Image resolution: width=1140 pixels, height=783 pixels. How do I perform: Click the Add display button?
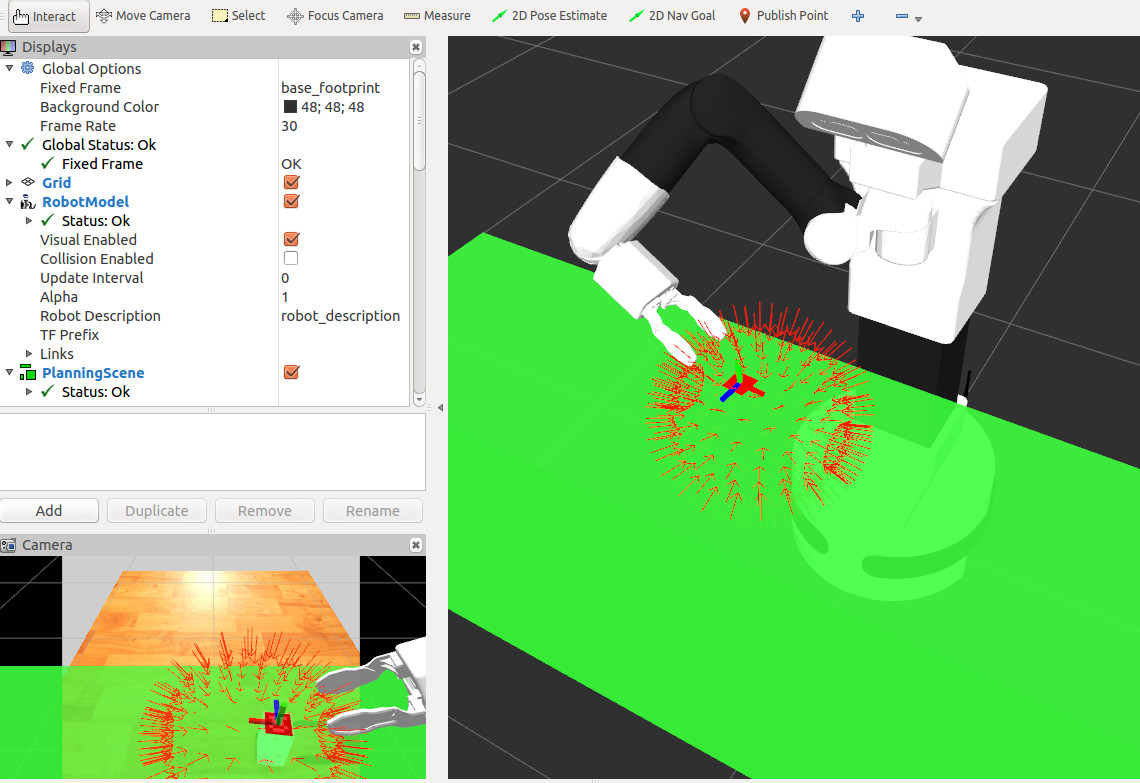pyautogui.click(x=49, y=510)
